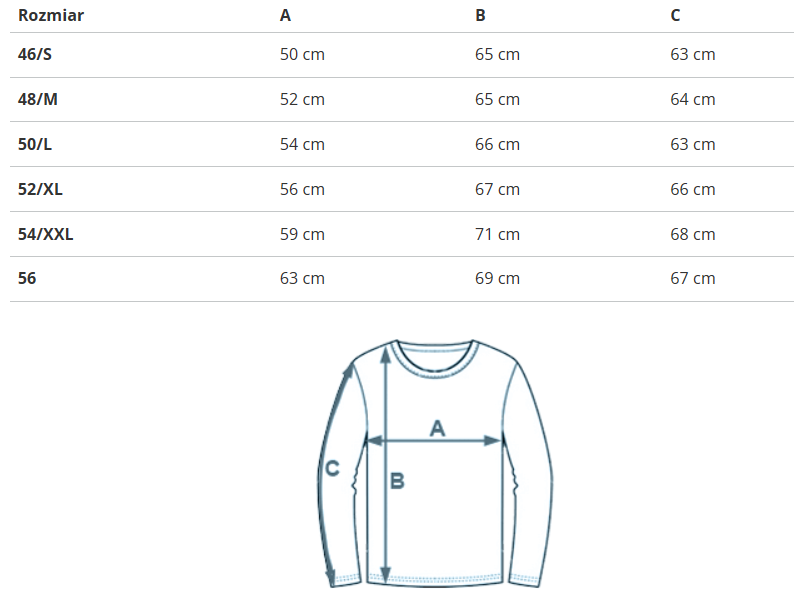Click the right arrowhead of the chest width arrow
Image resolution: width=794 pixels, height=604 pixels.
point(492,440)
